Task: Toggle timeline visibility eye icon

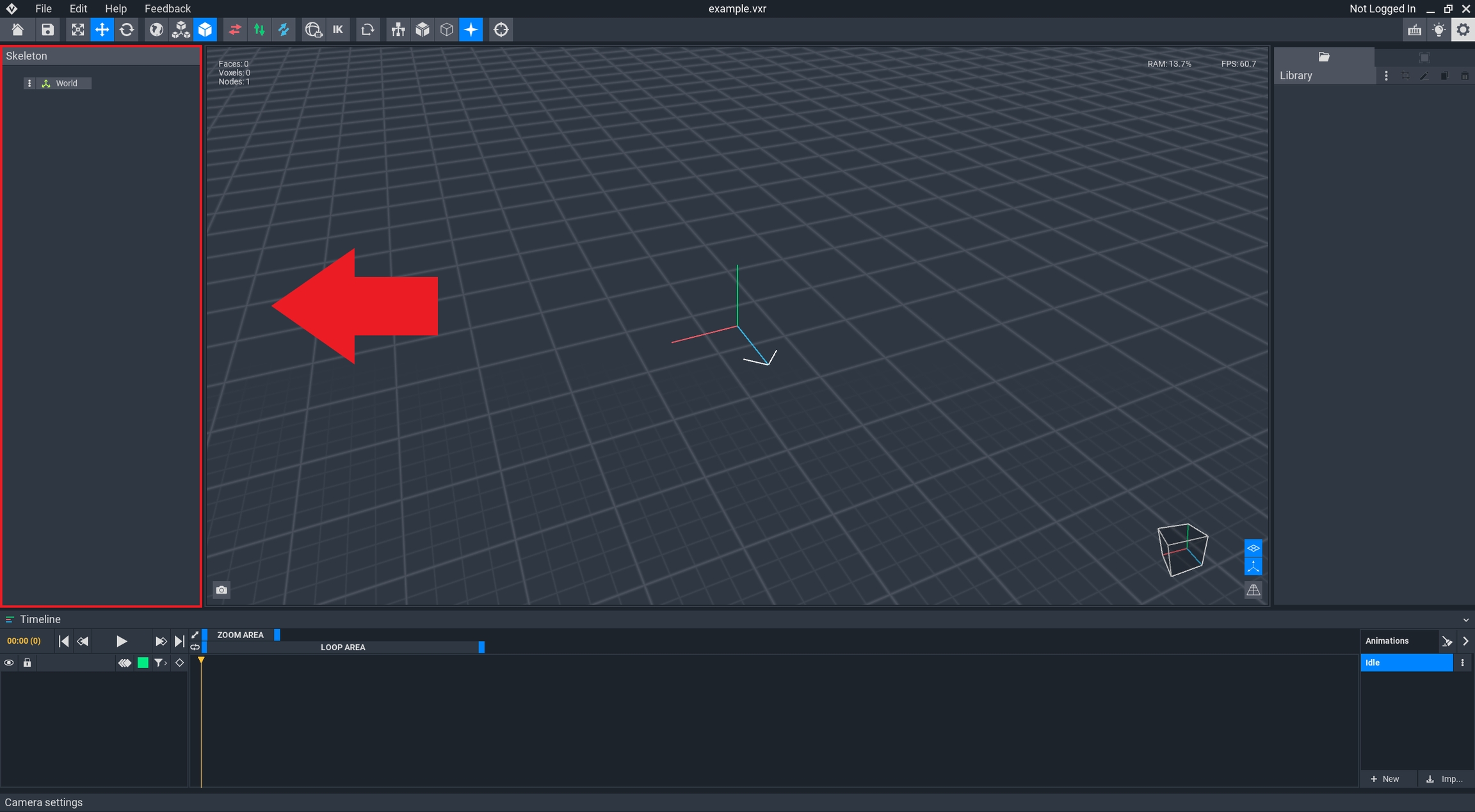Action: pyautogui.click(x=9, y=663)
